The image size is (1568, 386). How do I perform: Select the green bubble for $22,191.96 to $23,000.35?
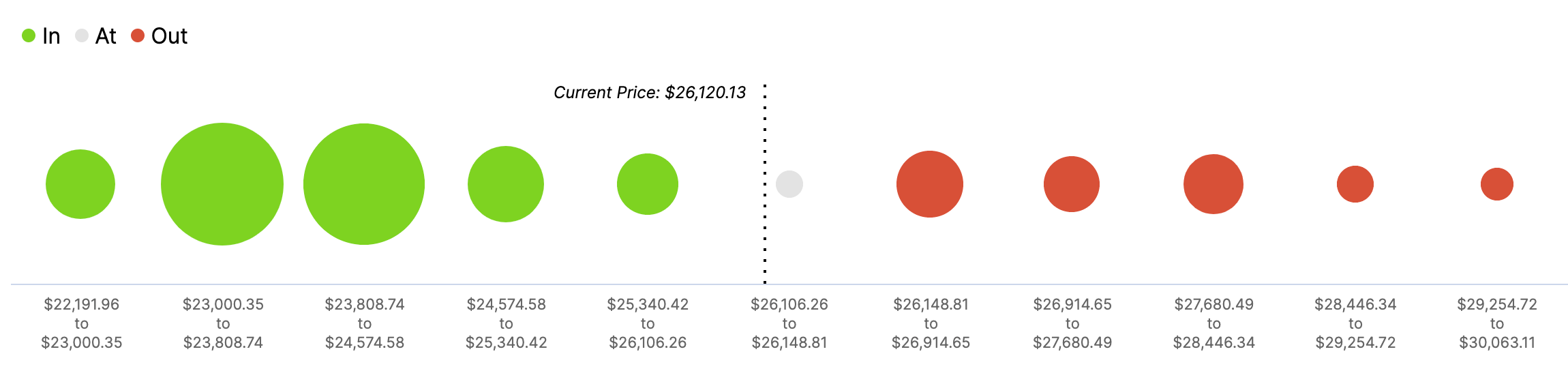(80, 184)
